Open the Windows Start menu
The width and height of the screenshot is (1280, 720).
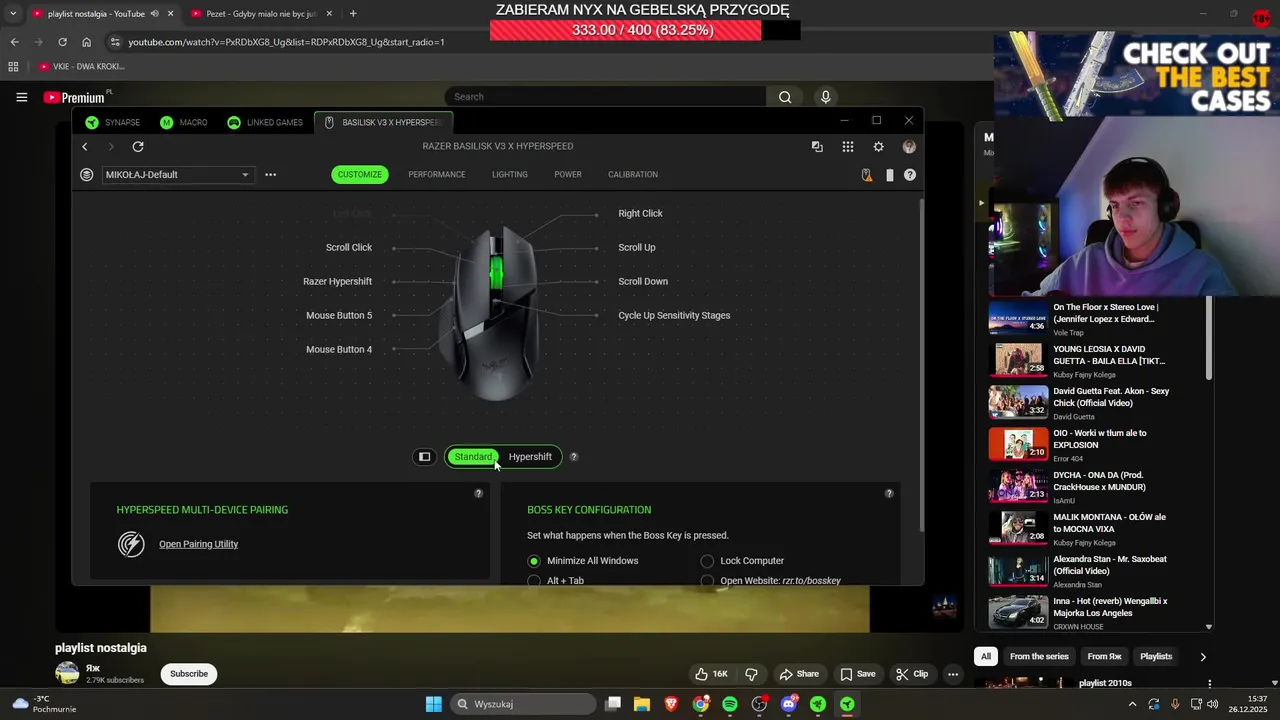(434, 704)
